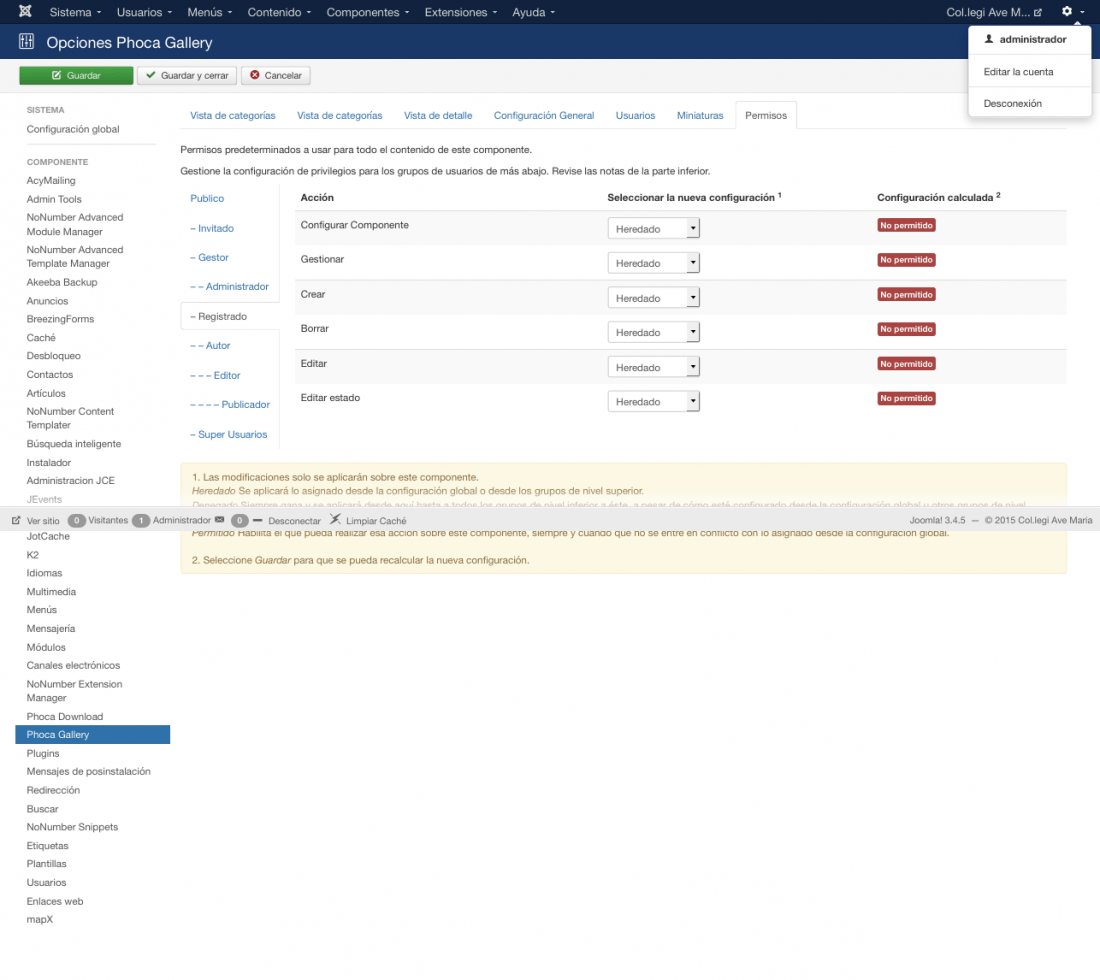Open Multimedia in the sidebar
This screenshot has width=1100, height=980.
click(51, 592)
